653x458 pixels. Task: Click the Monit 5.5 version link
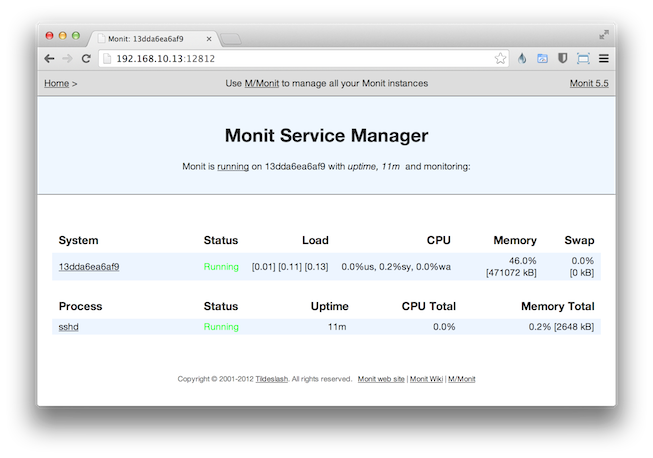tap(589, 83)
